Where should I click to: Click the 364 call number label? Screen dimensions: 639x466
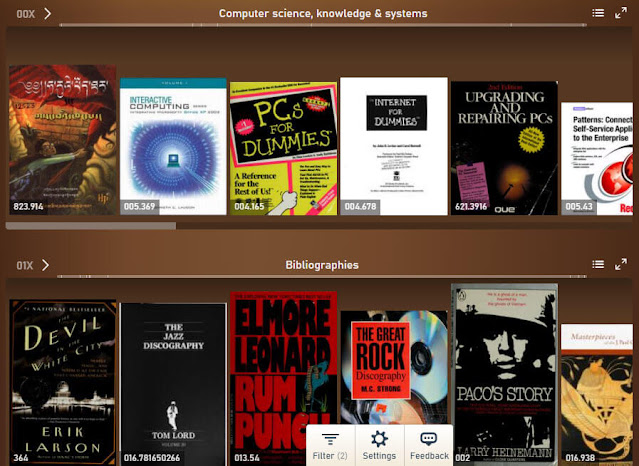[x=21, y=458]
